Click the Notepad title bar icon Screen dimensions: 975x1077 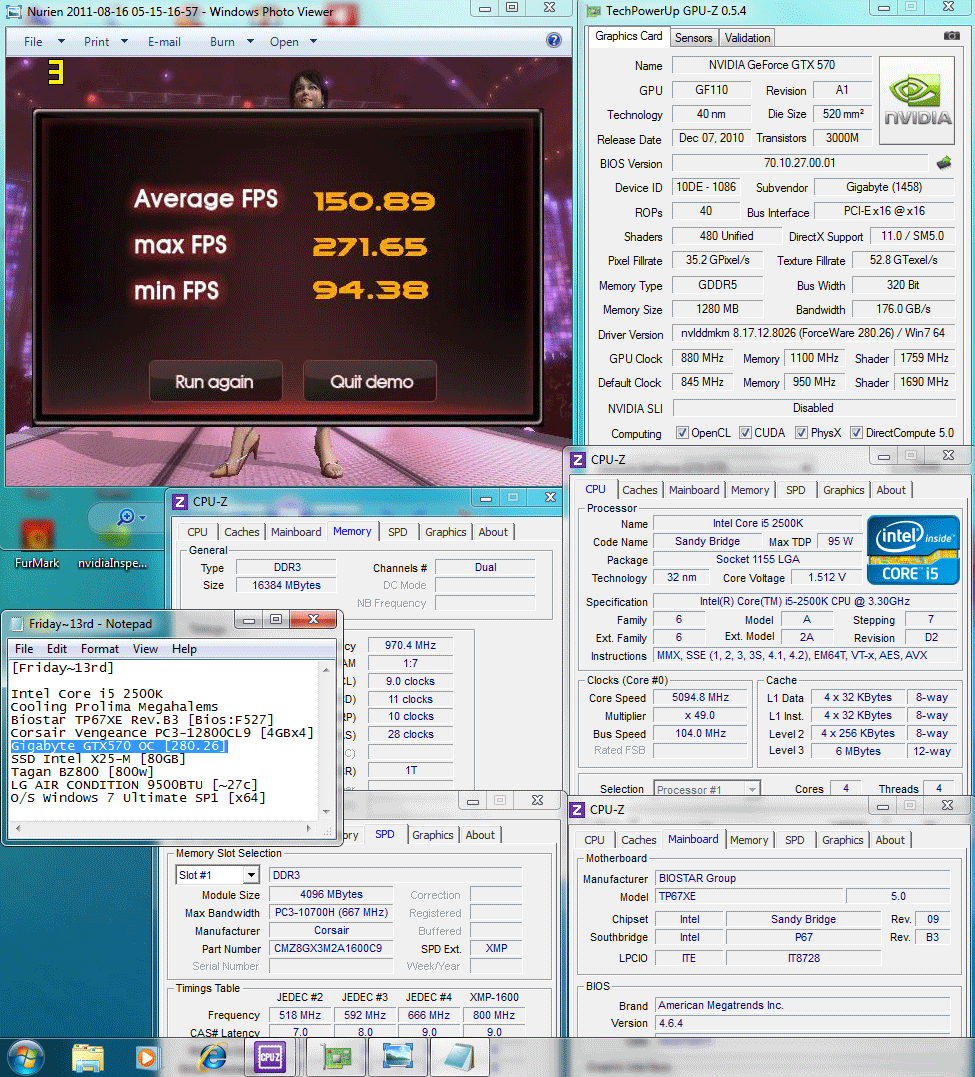[x=16, y=624]
